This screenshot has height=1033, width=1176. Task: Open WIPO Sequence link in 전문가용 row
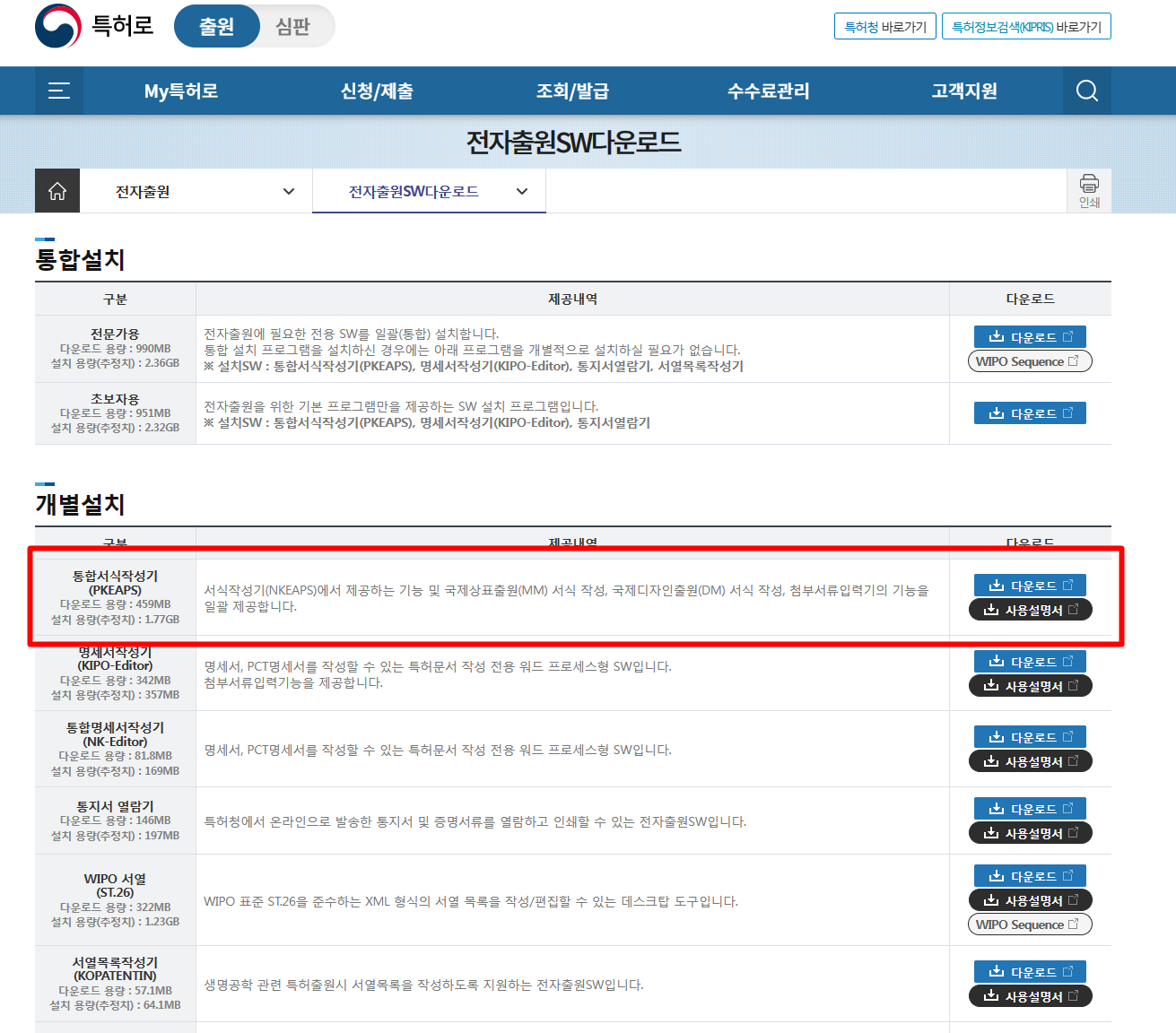point(1030,361)
